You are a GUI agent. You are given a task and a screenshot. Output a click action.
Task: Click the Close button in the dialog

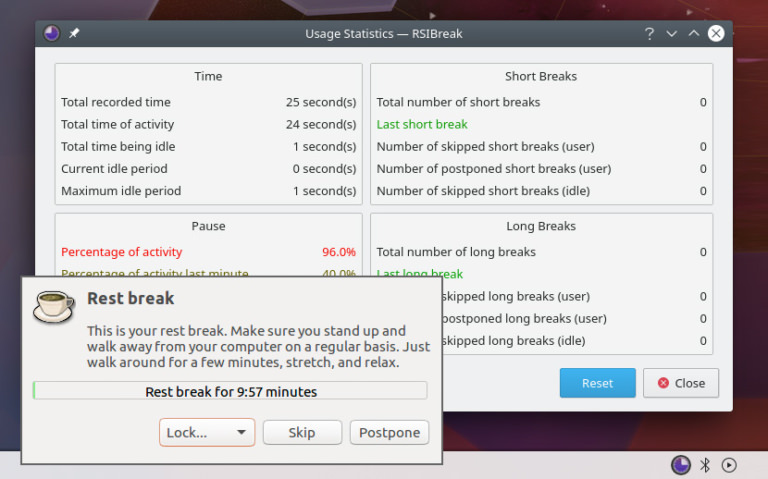[x=680, y=383]
